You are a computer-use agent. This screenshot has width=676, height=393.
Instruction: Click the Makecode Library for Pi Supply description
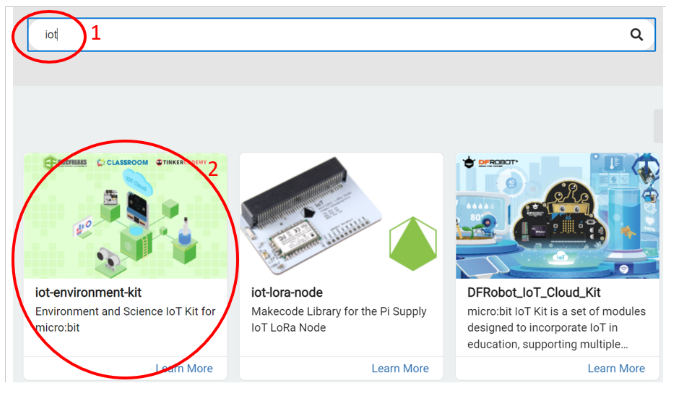point(339,319)
